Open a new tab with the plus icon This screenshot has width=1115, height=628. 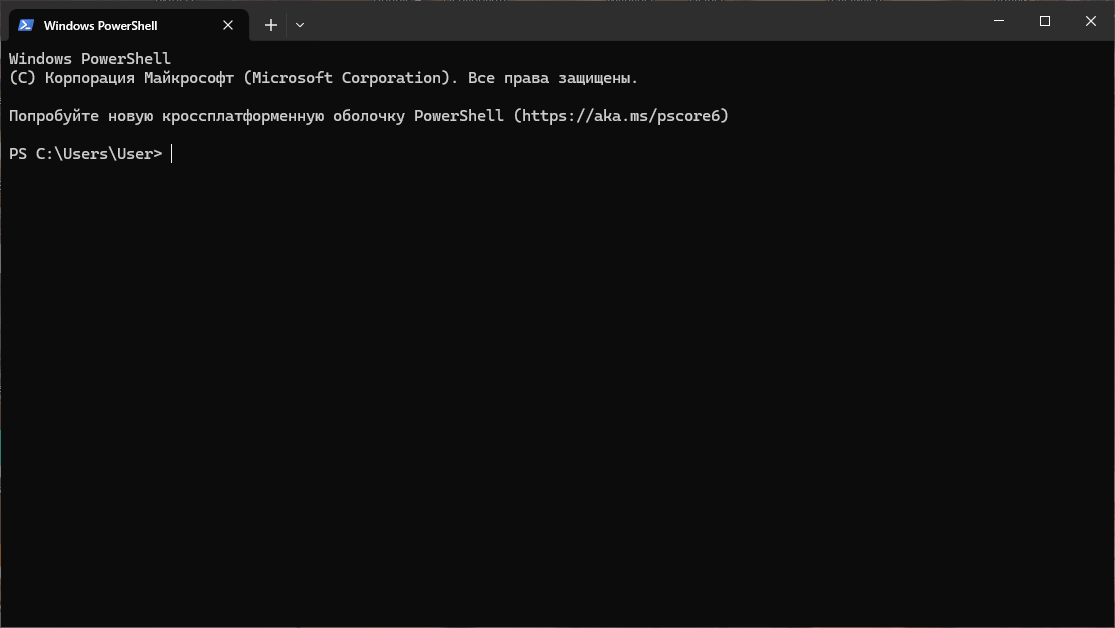click(271, 25)
